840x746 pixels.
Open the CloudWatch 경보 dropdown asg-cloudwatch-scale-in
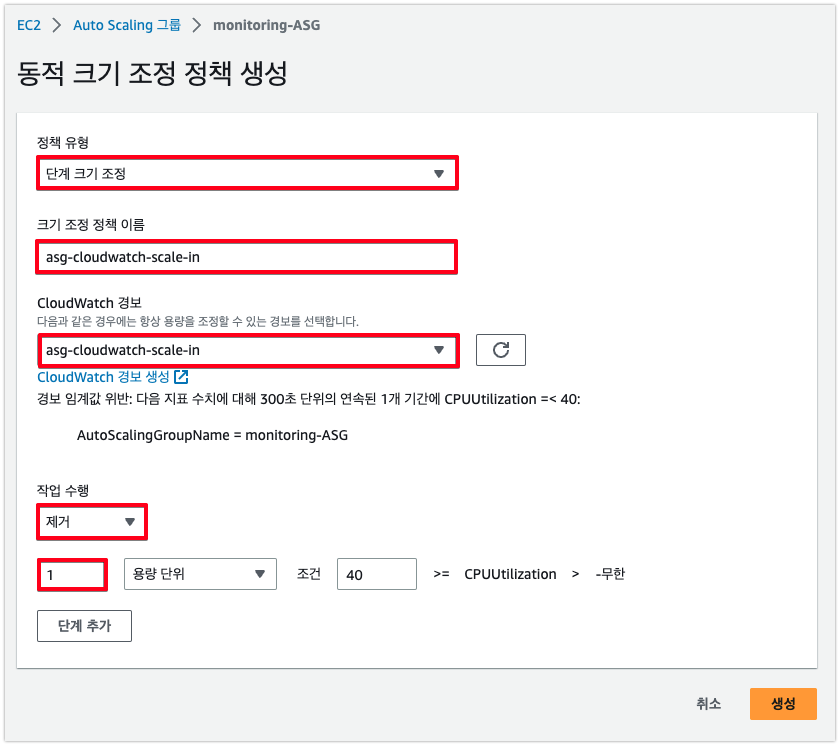pyautogui.click(x=248, y=350)
